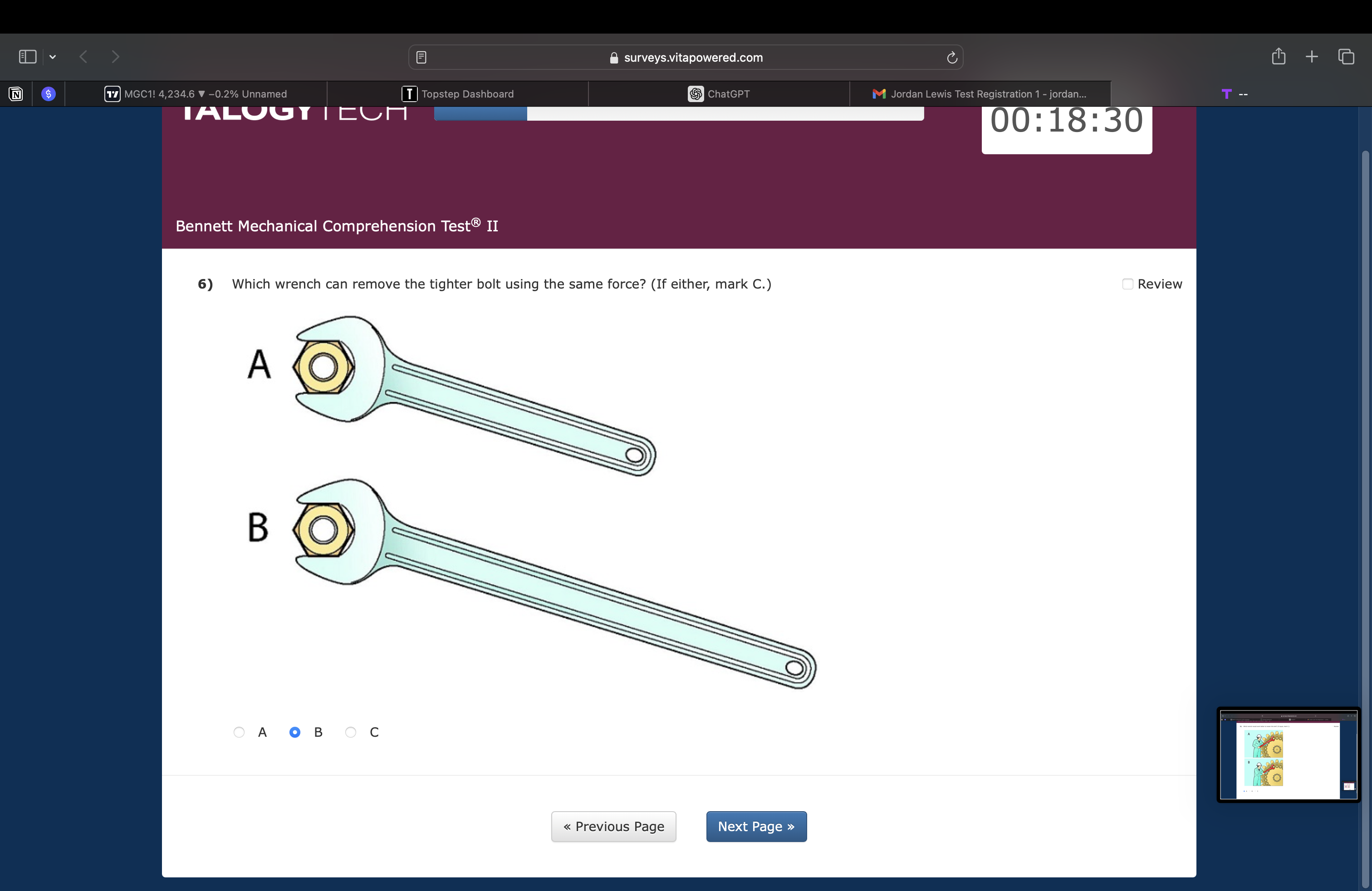Switch to the Topstep Dashboard tab
1372x891 pixels.
tap(458, 94)
